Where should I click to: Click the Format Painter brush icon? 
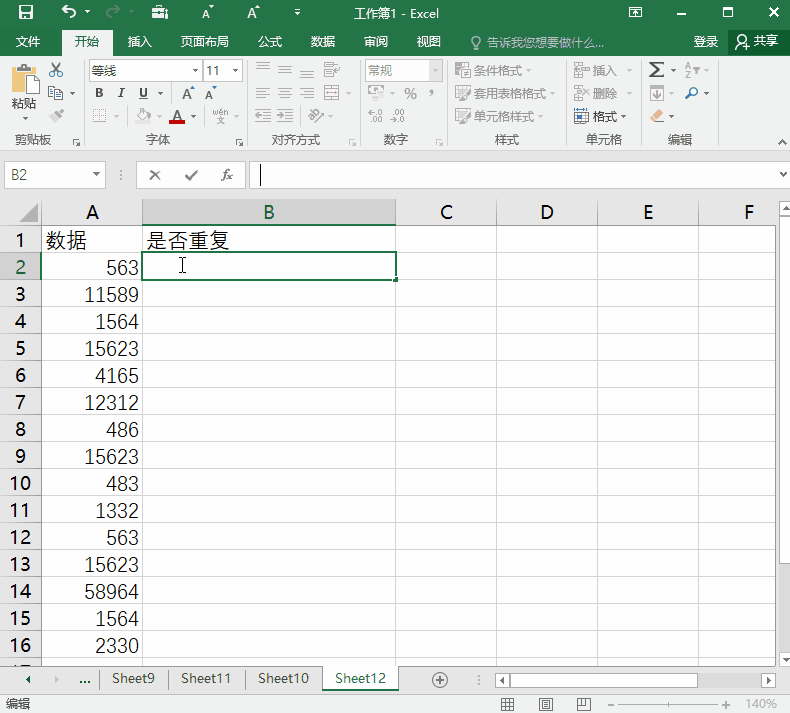[56, 116]
